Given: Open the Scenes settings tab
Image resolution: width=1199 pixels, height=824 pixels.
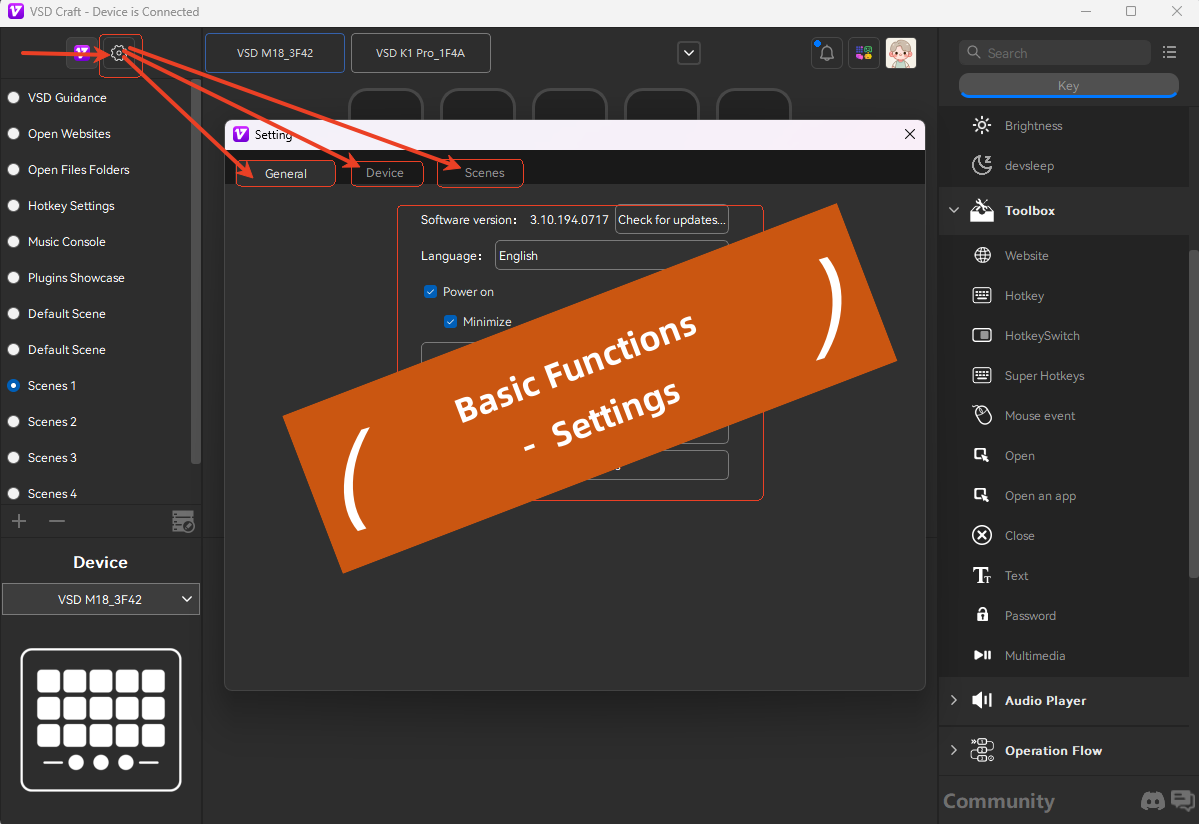Looking at the screenshot, I should tap(484, 173).
